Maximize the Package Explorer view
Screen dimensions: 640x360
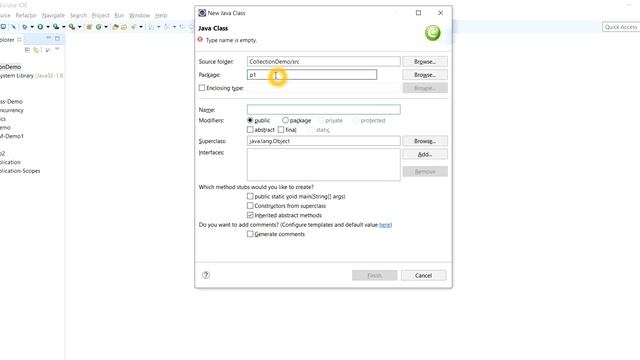click(x=57, y=38)
